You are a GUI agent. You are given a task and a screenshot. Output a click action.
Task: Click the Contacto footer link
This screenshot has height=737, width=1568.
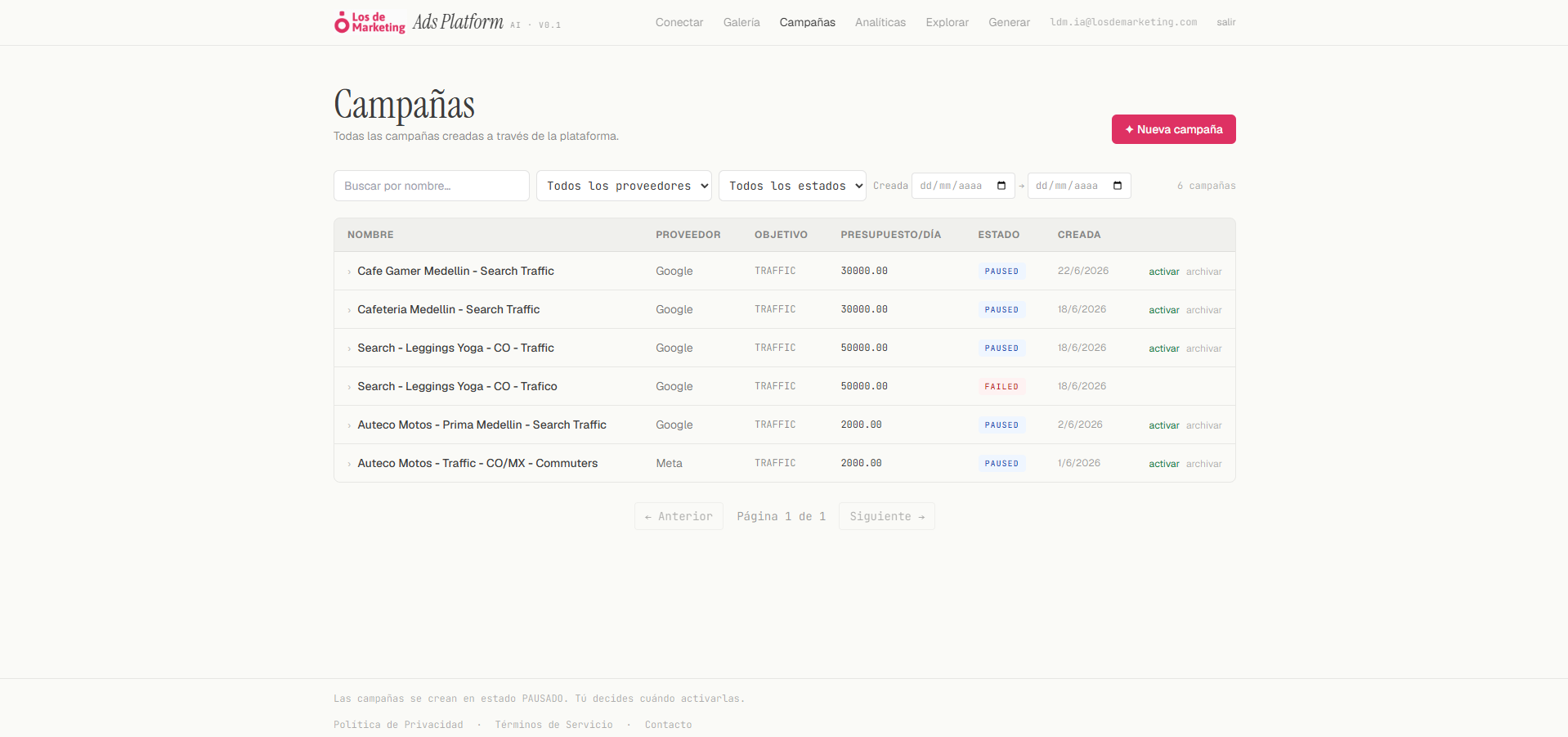(x=668, y=725)
